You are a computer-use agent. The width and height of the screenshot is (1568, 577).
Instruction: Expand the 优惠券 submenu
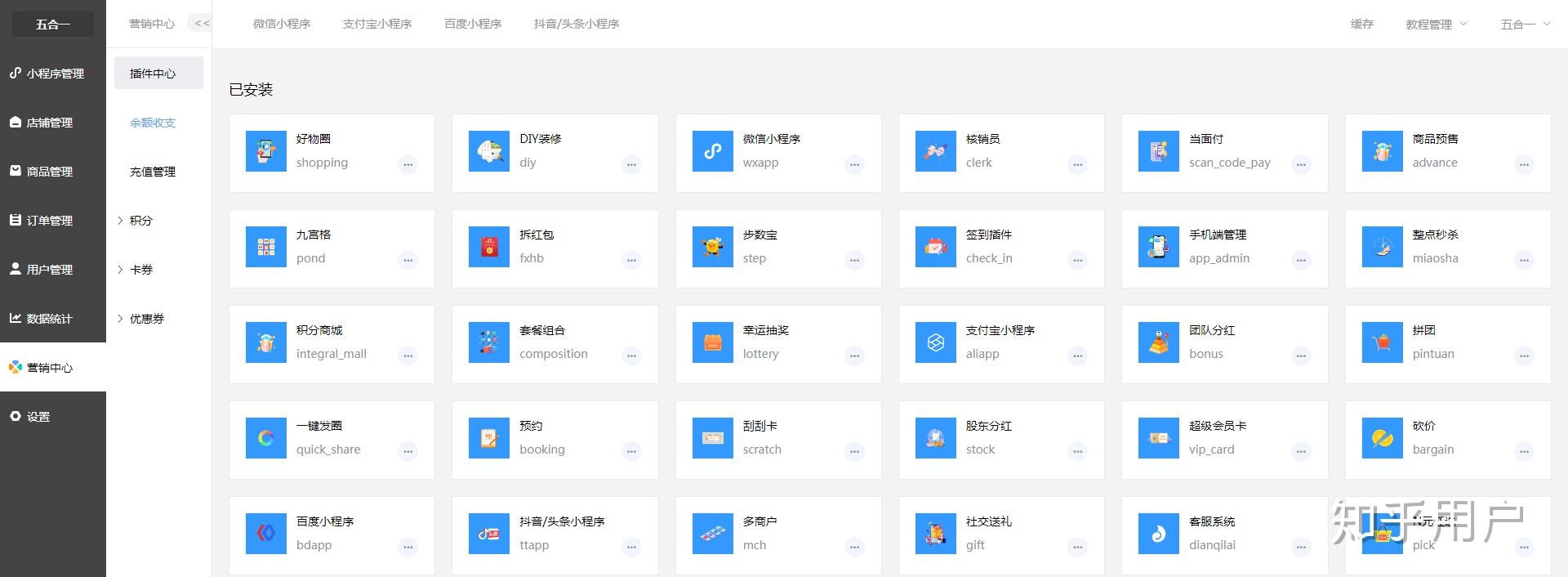point(158,319)
